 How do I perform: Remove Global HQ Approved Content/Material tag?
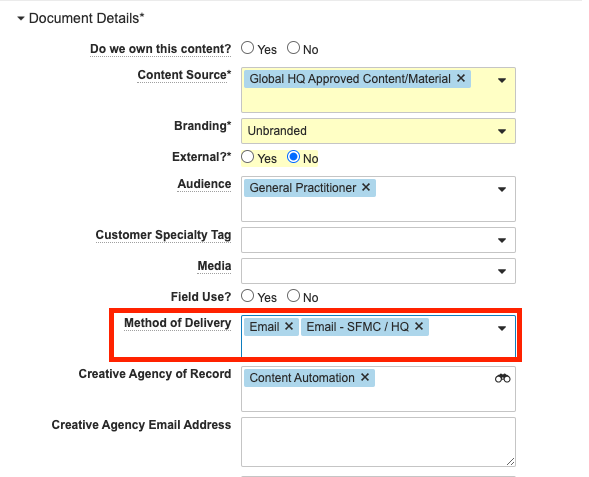tap(461, 78)
